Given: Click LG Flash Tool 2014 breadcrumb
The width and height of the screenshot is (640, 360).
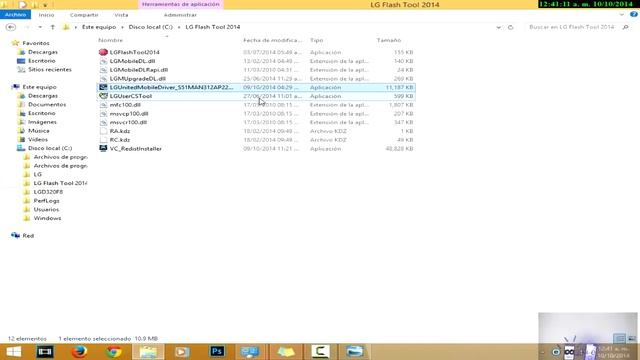Looking at the screenshot, I should point(213,27).
